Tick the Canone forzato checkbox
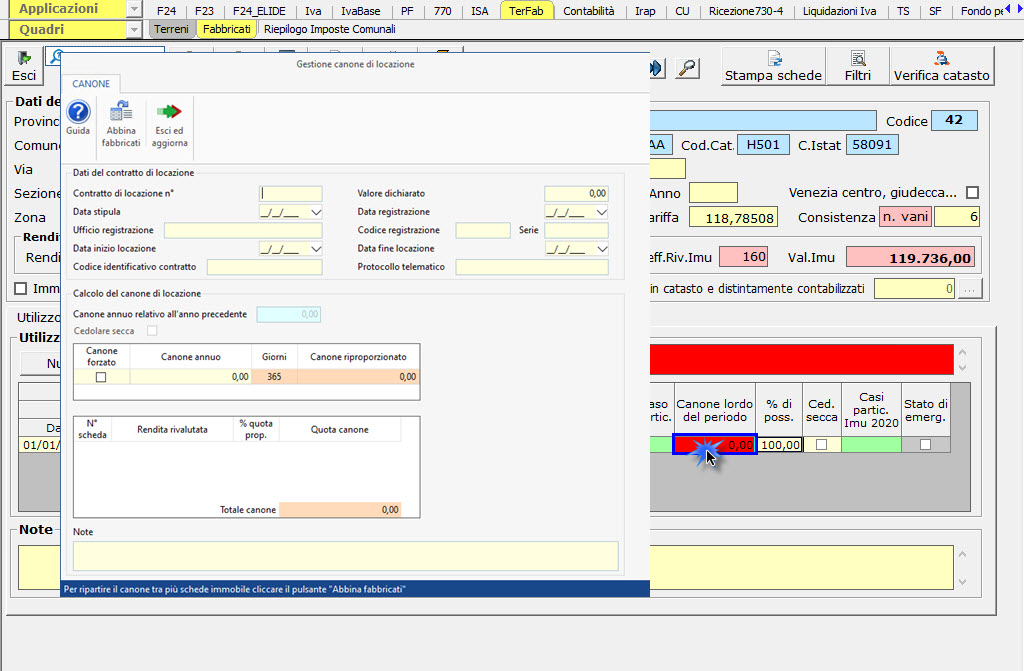The height and width of the screenshot is (671, 1024). tap(101, 377)
